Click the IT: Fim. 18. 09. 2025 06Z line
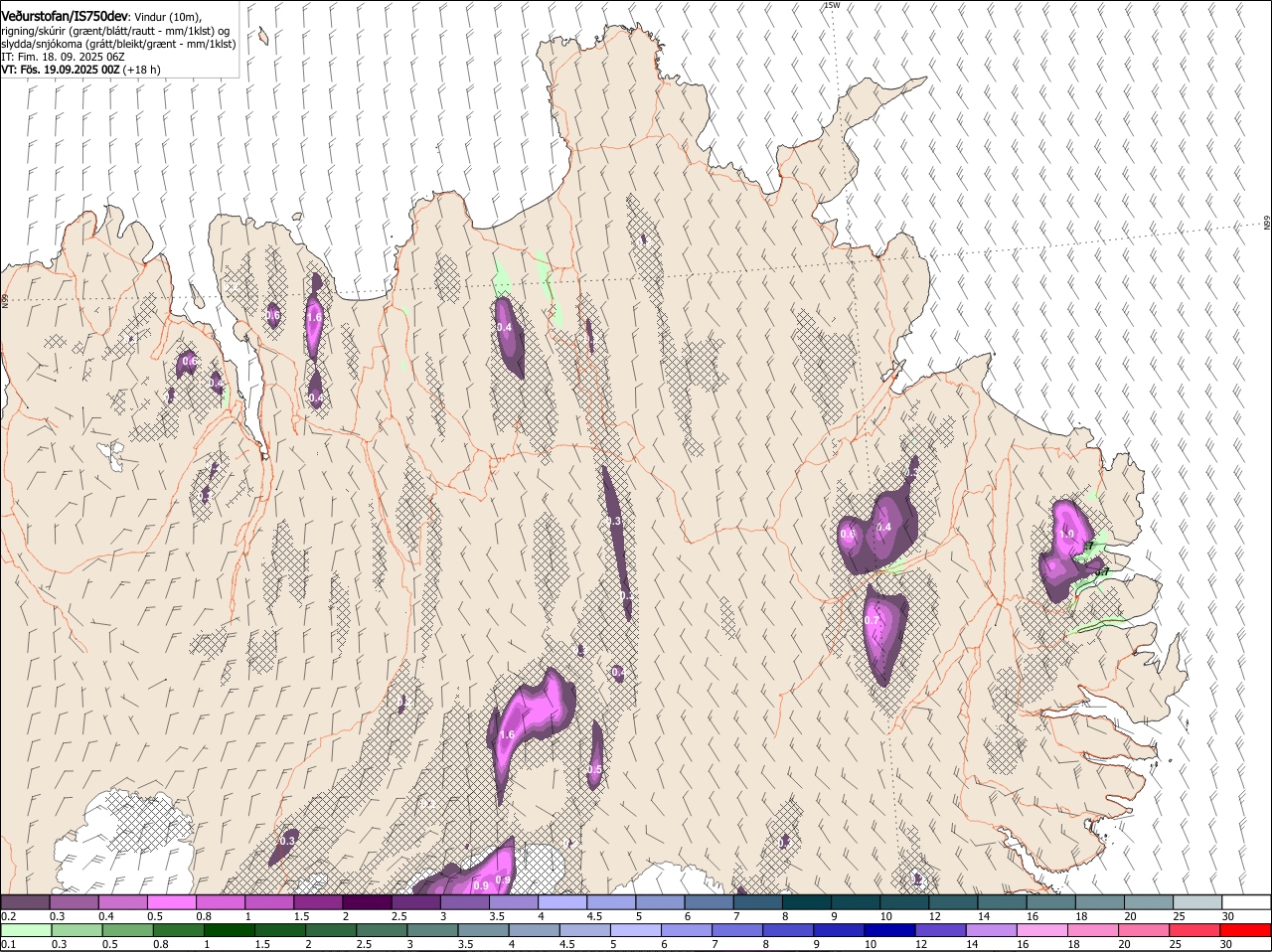 coord(63,57)
